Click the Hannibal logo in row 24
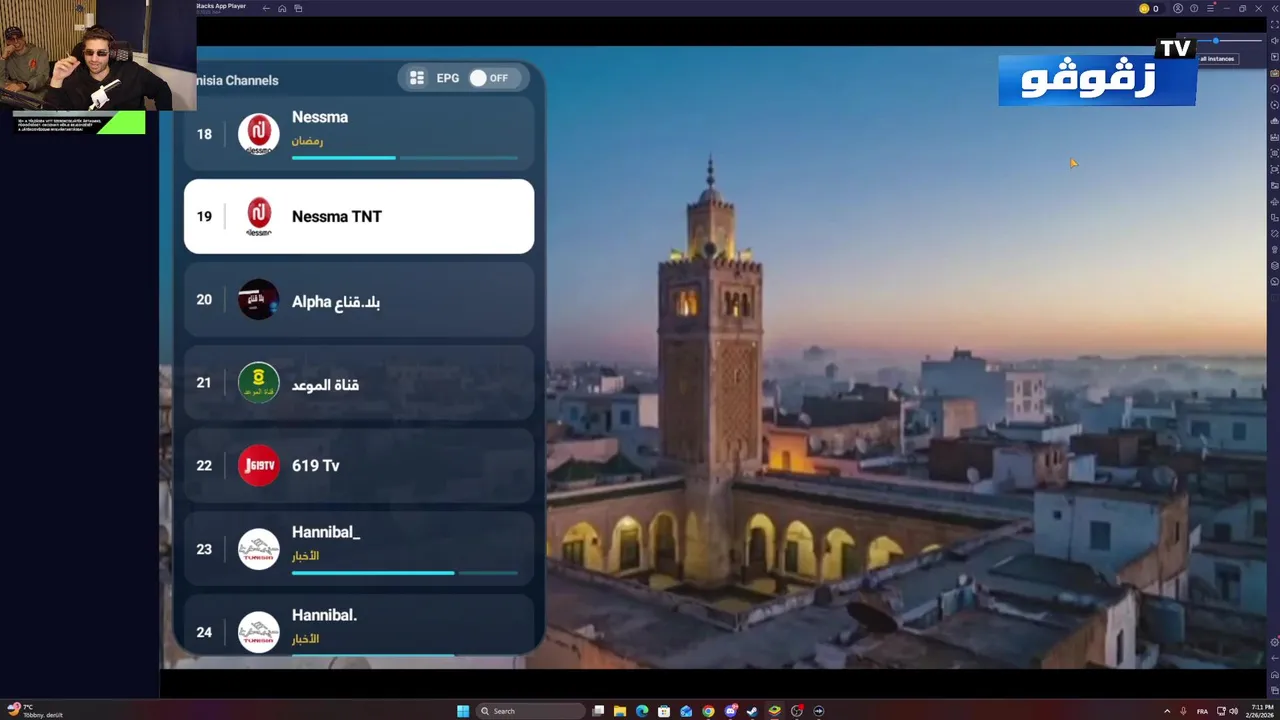 259,632
